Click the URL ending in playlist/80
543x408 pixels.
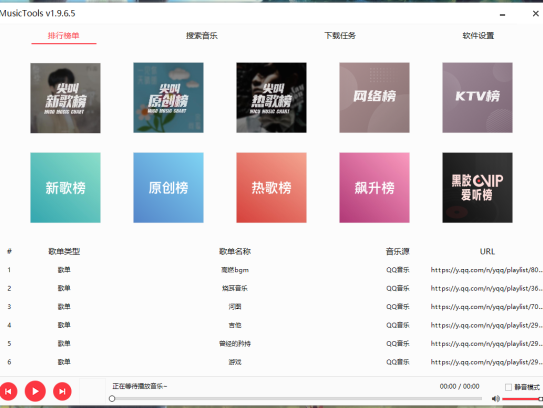[487, 270]
